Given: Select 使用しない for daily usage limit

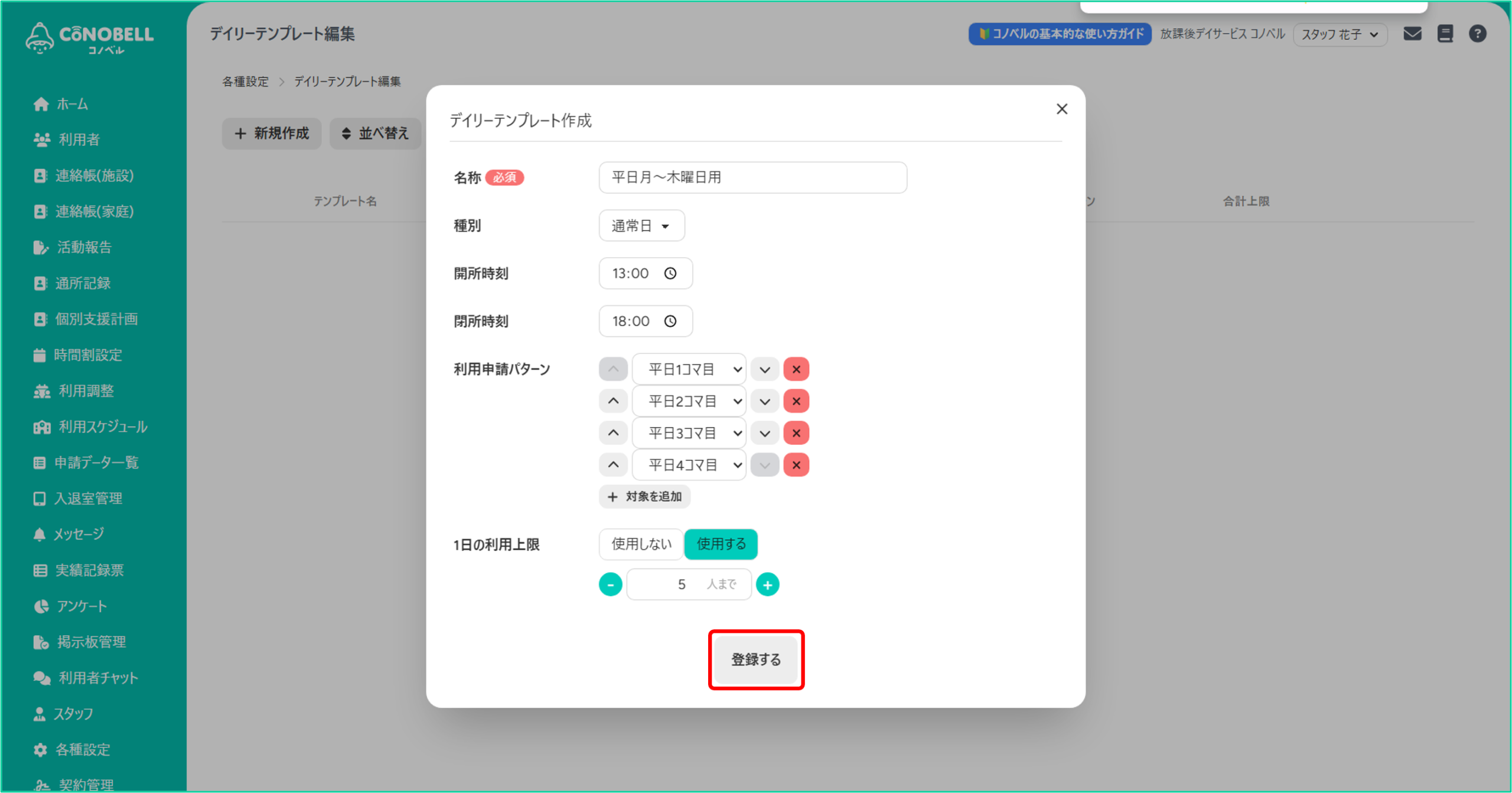Looking at the screenshot, I should tap(641, 544).
